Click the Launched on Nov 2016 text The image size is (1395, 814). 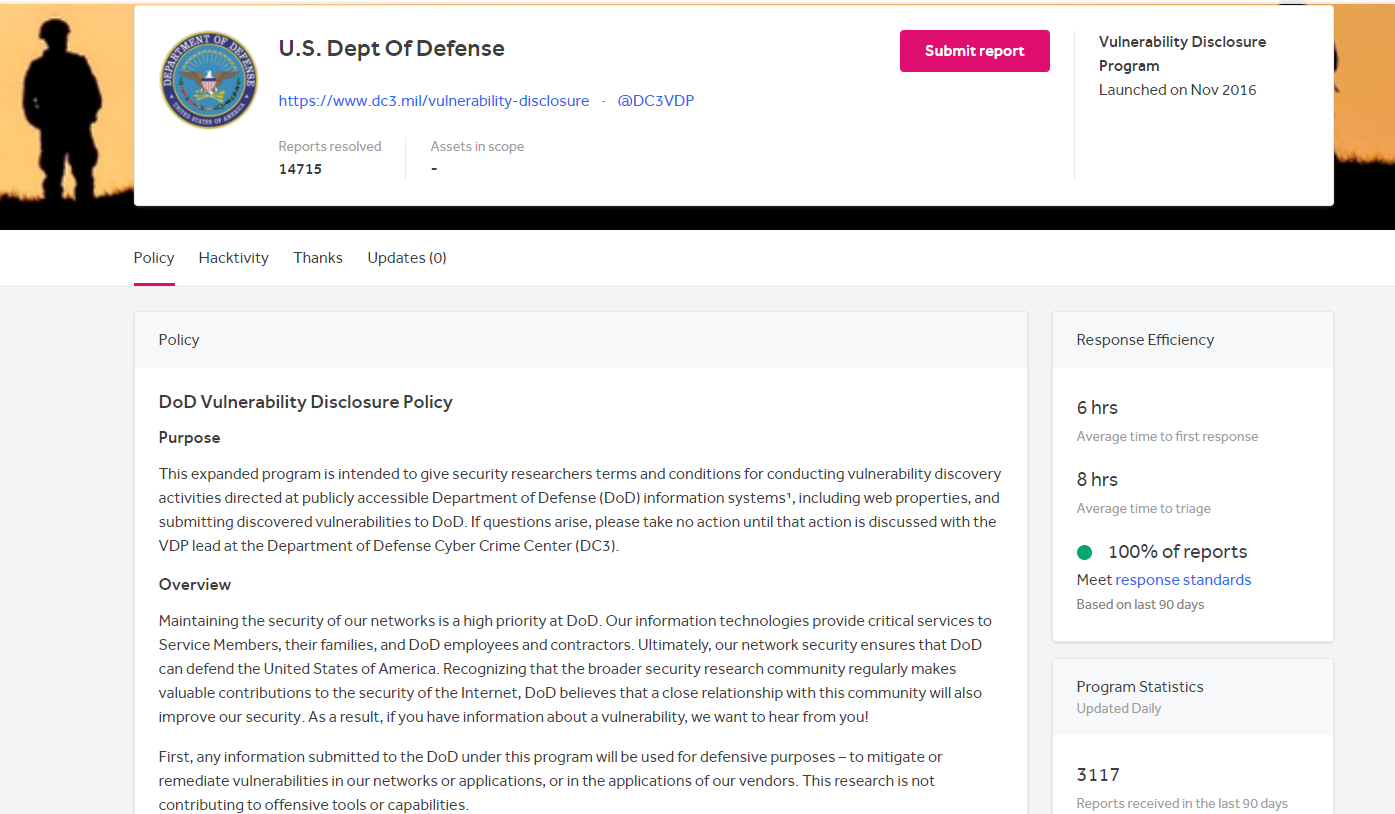(x=1177, y=90)
